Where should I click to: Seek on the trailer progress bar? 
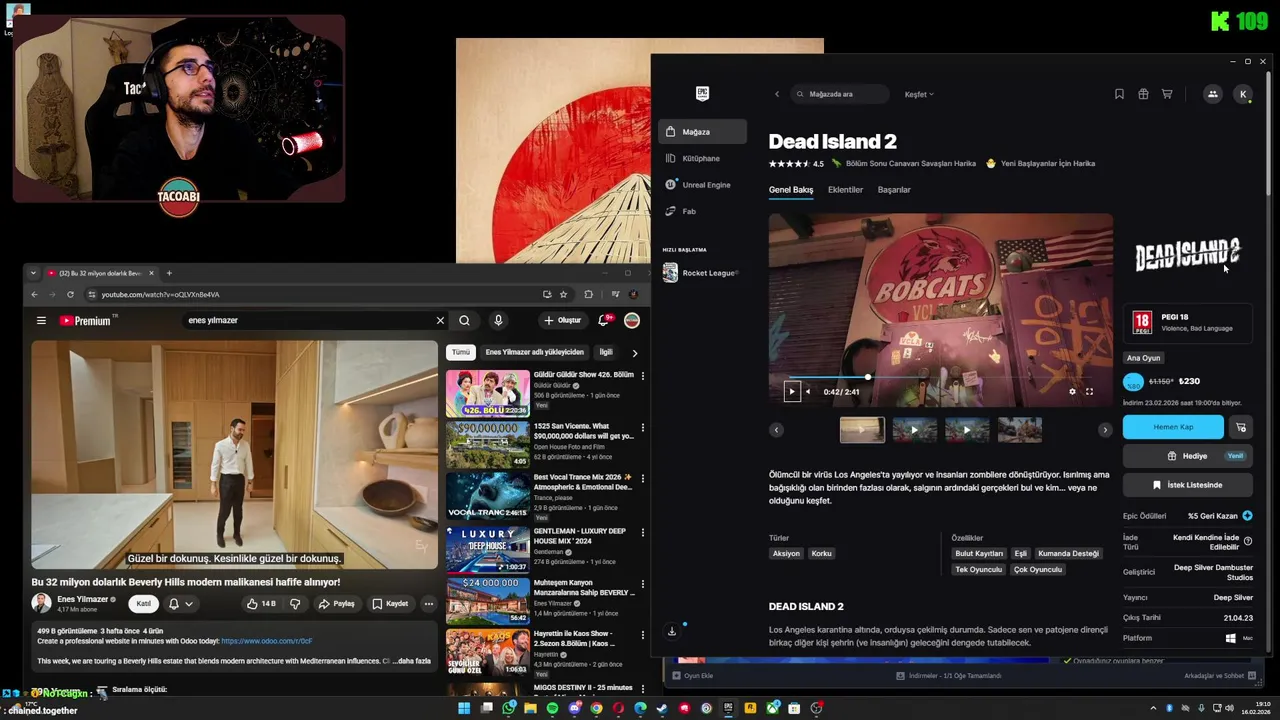(x=940, y=377)
